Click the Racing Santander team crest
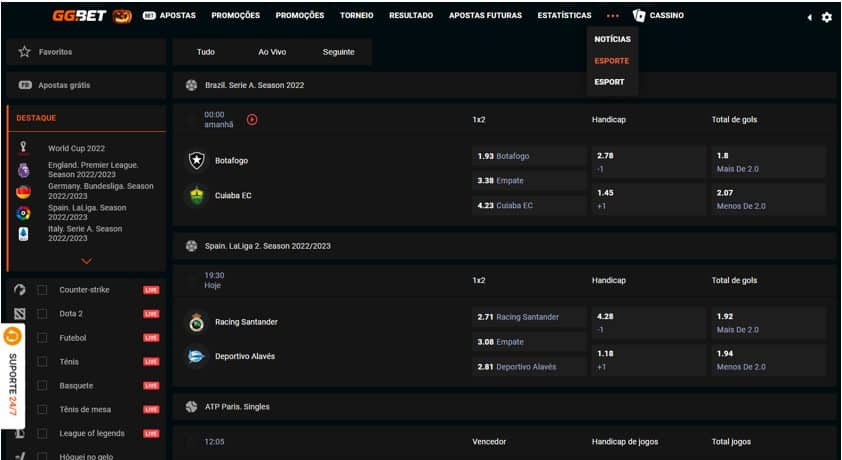 pos(196,322)
